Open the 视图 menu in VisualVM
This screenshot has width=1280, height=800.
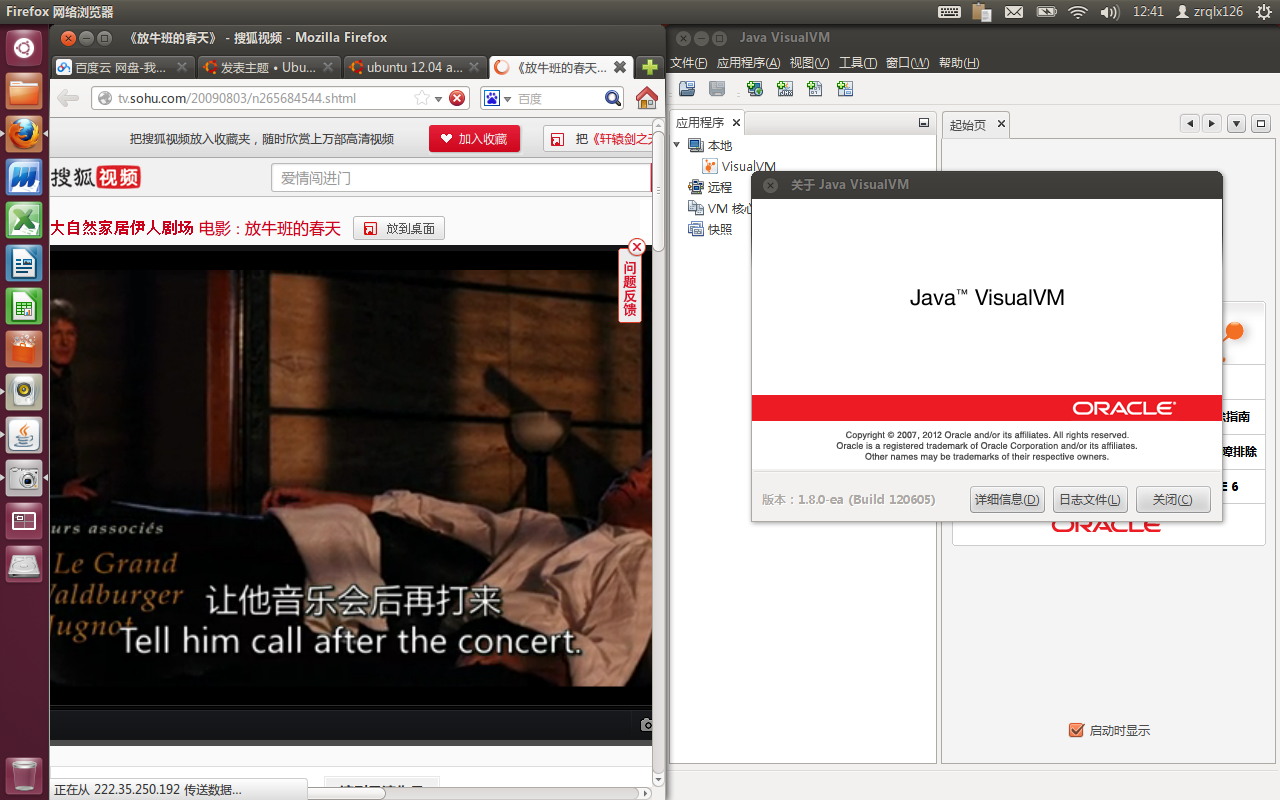(809, 63)
